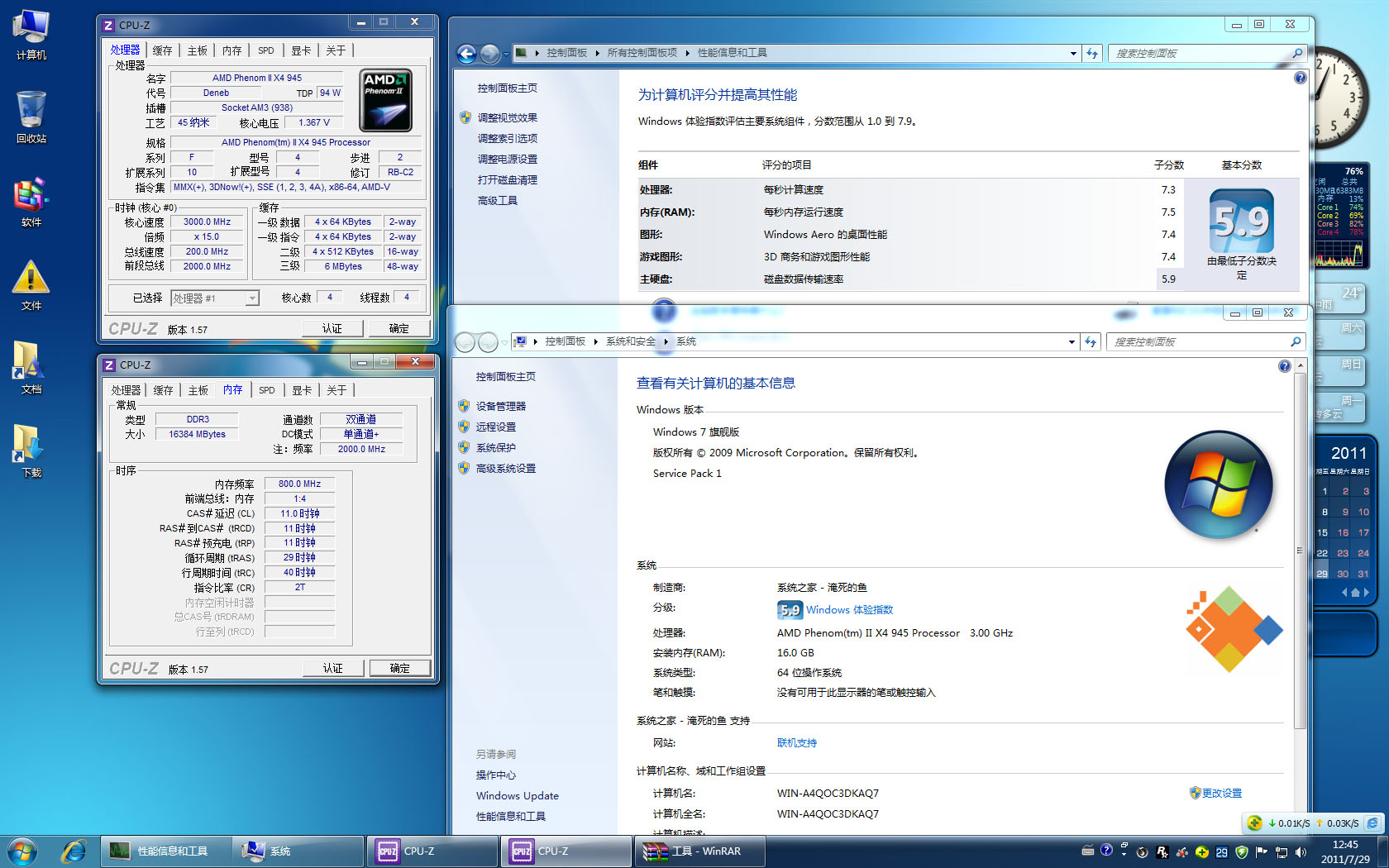The width and height of the screenshot is (1389, 868).
Task: Open 关于 tab in memory CPU-Z window
Action: tap(336, 390)
